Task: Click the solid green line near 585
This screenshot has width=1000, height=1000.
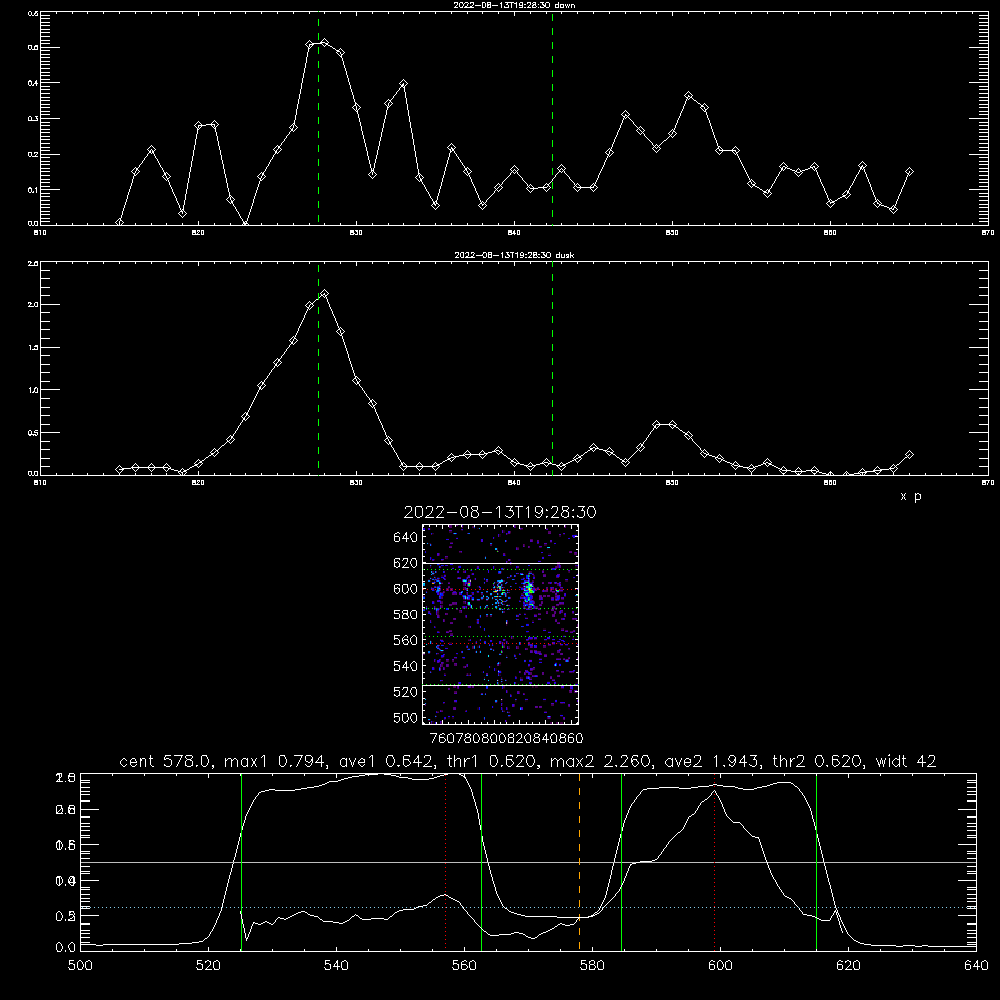Action: tap(621, 861)
